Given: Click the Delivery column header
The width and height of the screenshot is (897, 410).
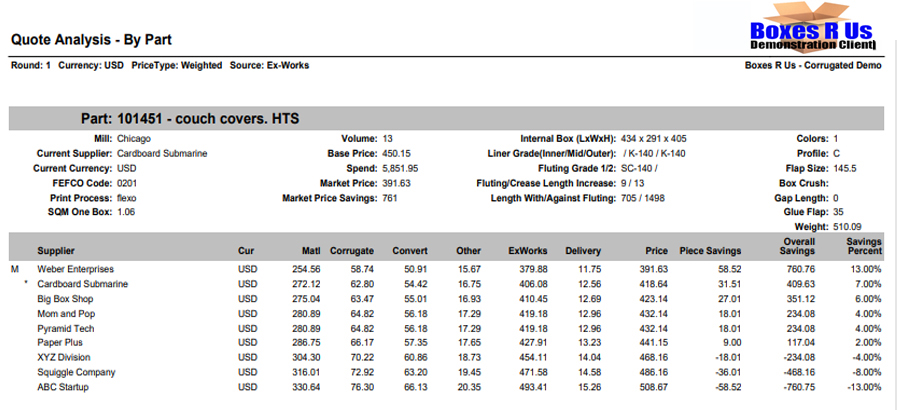Looking at the screenshot, I should (x=583, y=250).
